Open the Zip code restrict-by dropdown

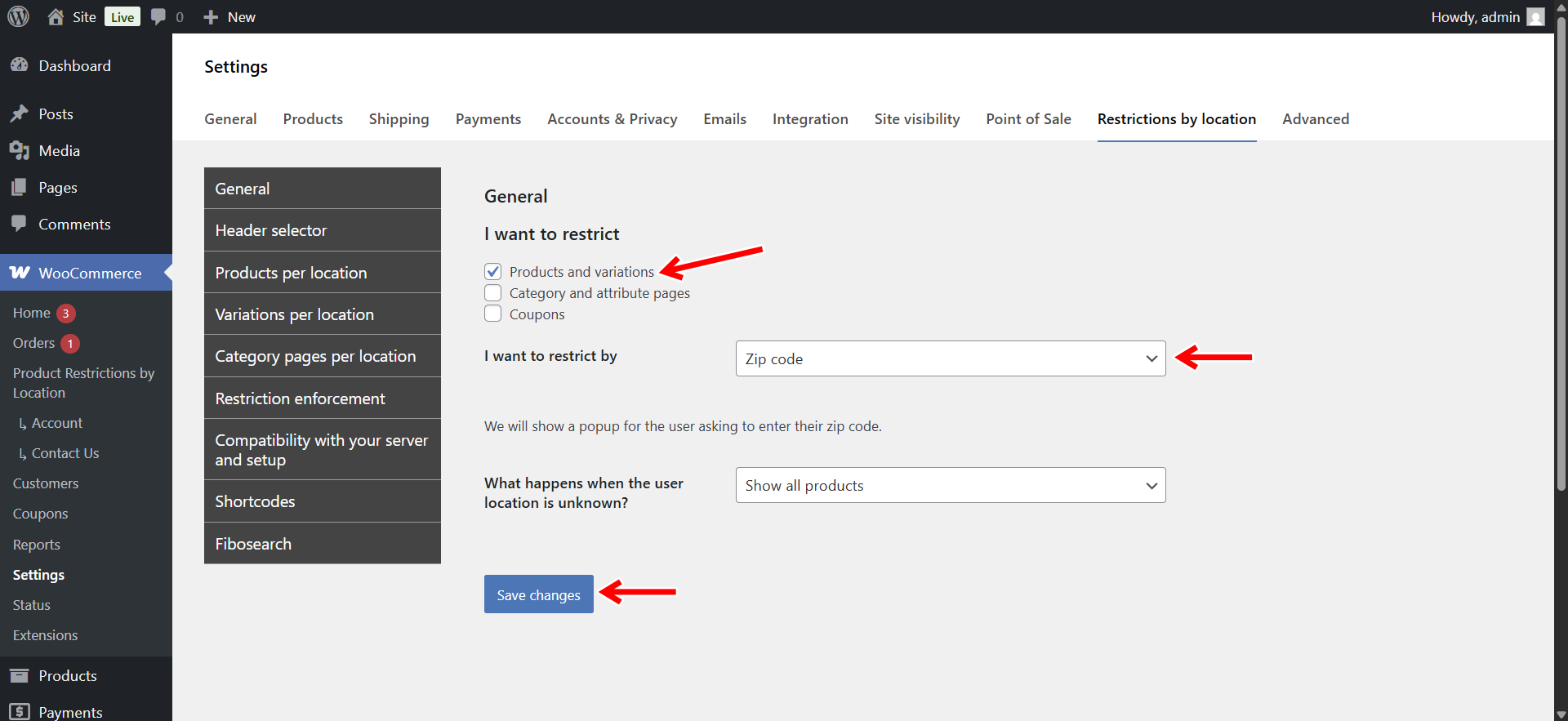(x=950, y=358)
